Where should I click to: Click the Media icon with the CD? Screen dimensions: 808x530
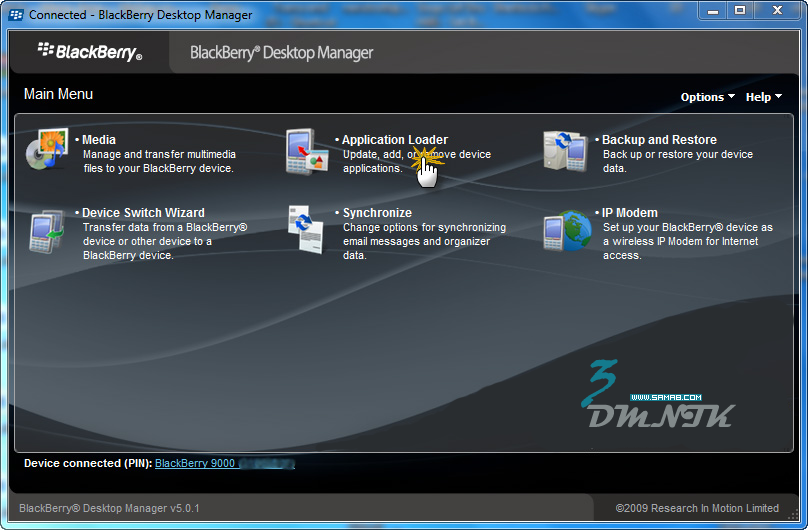tap(47, 151)
